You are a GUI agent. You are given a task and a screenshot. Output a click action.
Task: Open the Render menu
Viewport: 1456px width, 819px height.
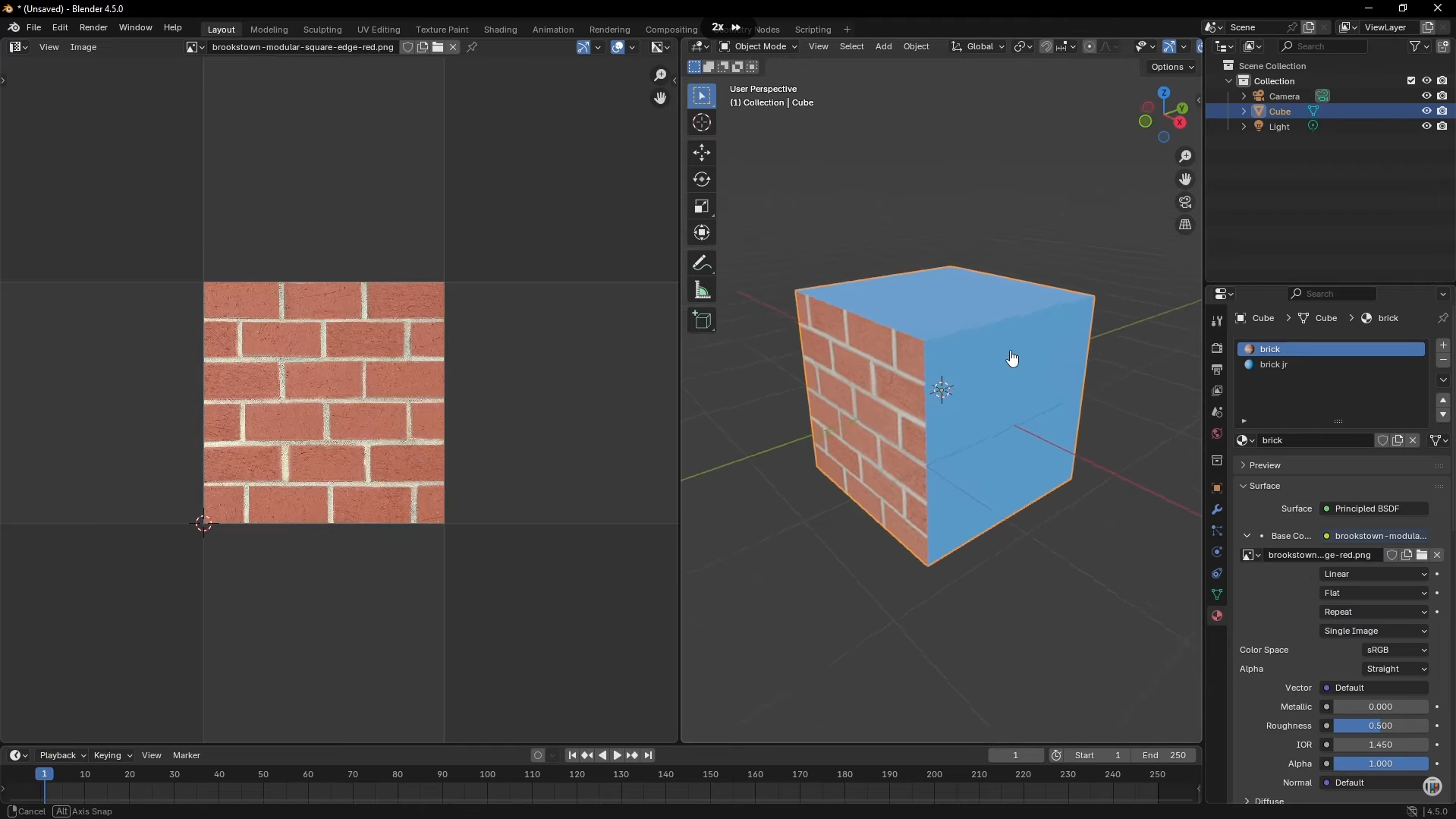pos(93,27)
